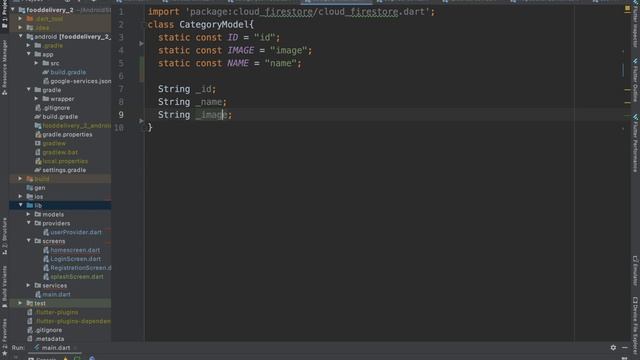The height and width of the screenshot is (360, 640).
Task: Hide the Run panel with the minimize icon
Action: tap(625, 347)
